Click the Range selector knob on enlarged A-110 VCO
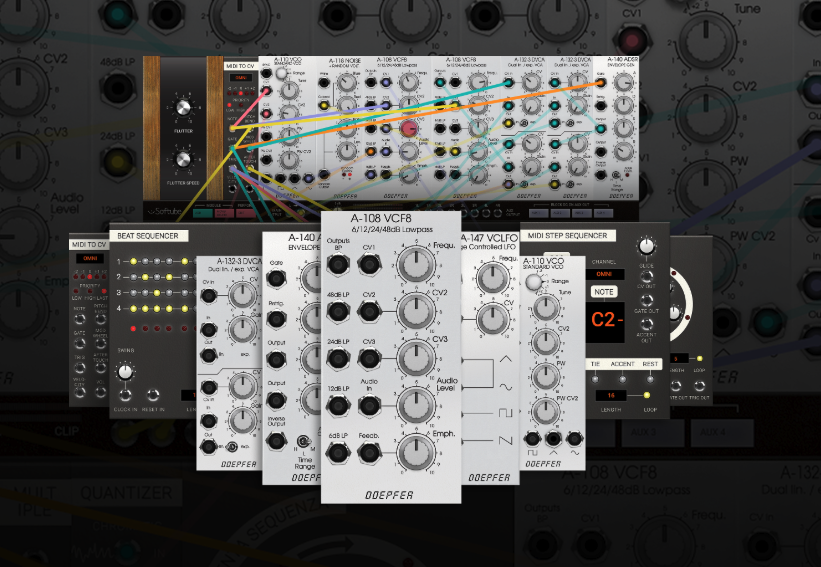Image resolution: width=821 pixels, height=567 pixels. pos(533,282)
